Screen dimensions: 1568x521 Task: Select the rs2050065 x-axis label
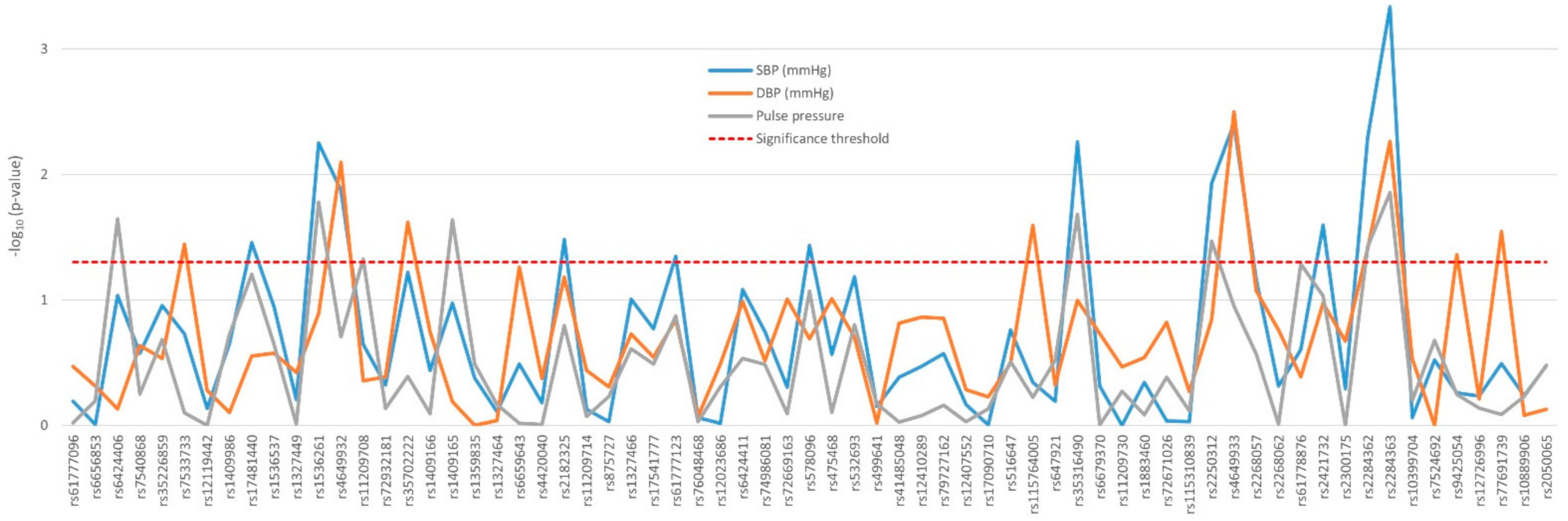(1546, 468)
